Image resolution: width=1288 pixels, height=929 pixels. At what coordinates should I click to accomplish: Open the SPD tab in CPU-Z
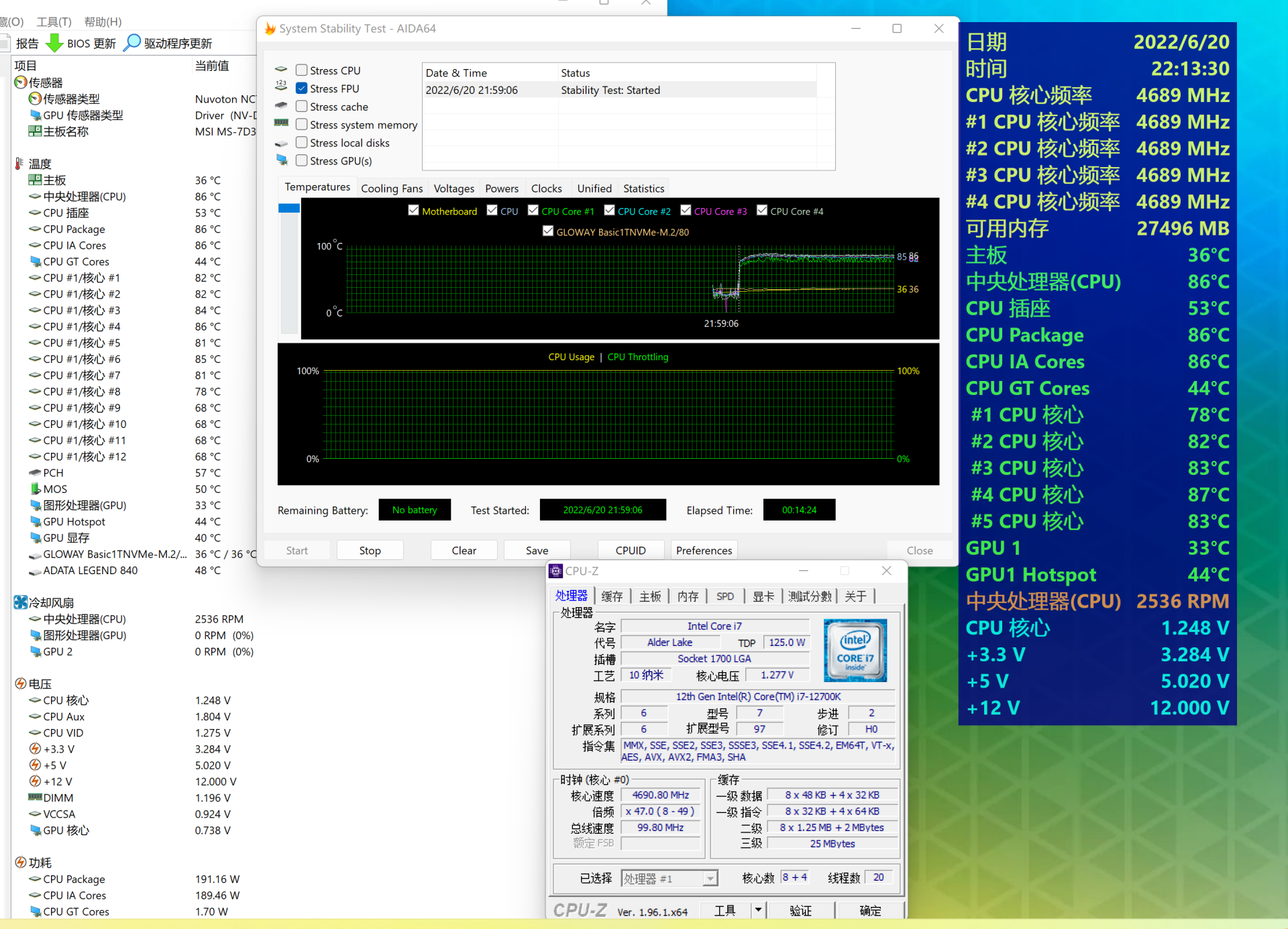click(724, 596)
